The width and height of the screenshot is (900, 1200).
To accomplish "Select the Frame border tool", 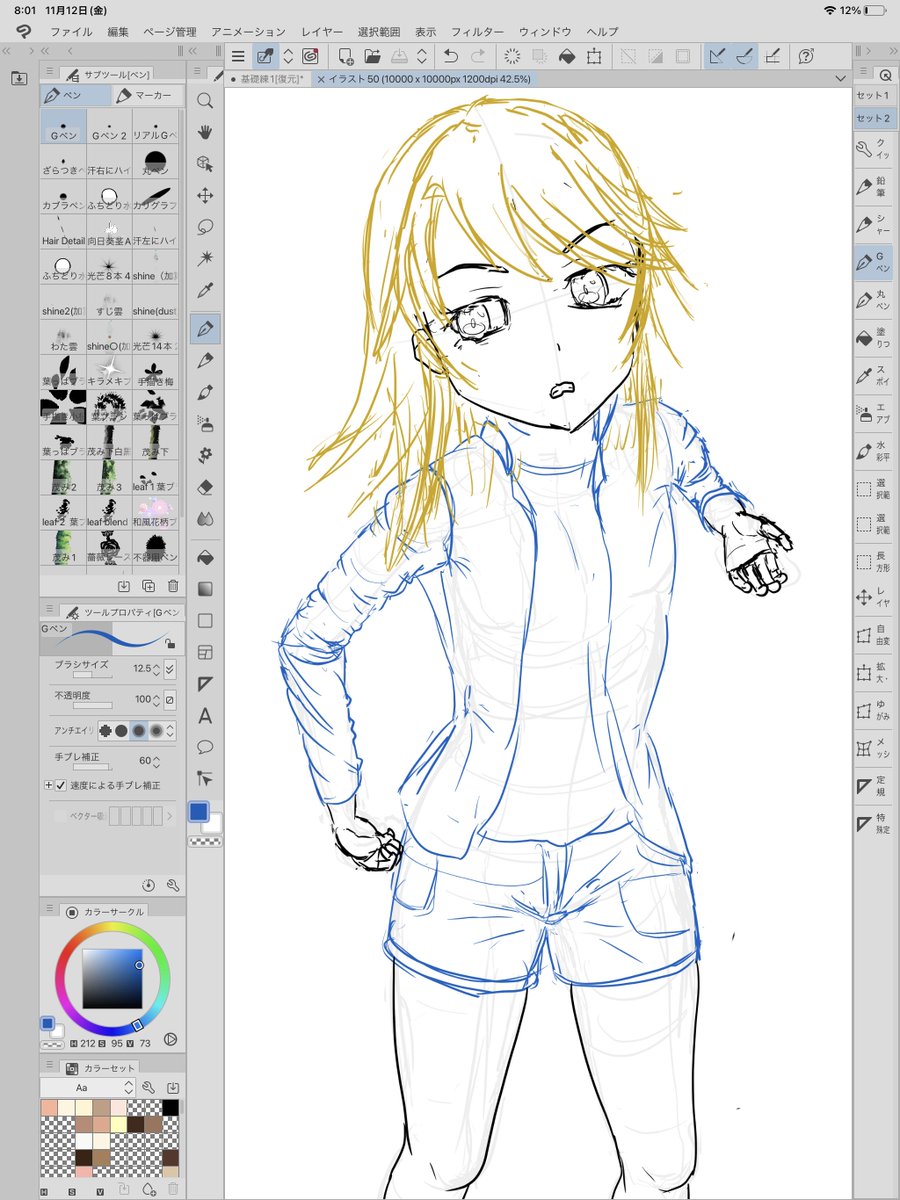I will pos(205,652).
